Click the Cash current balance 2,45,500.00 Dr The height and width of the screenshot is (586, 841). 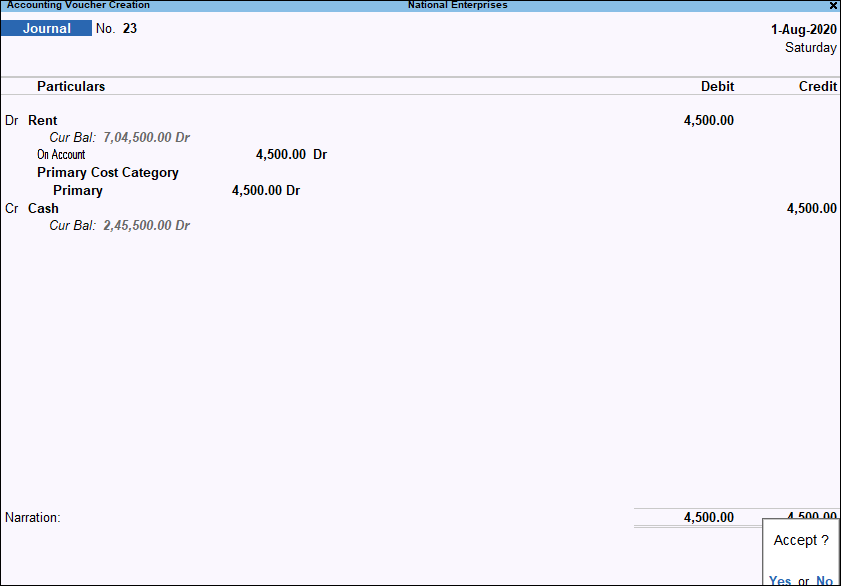[x=146, y=225]
